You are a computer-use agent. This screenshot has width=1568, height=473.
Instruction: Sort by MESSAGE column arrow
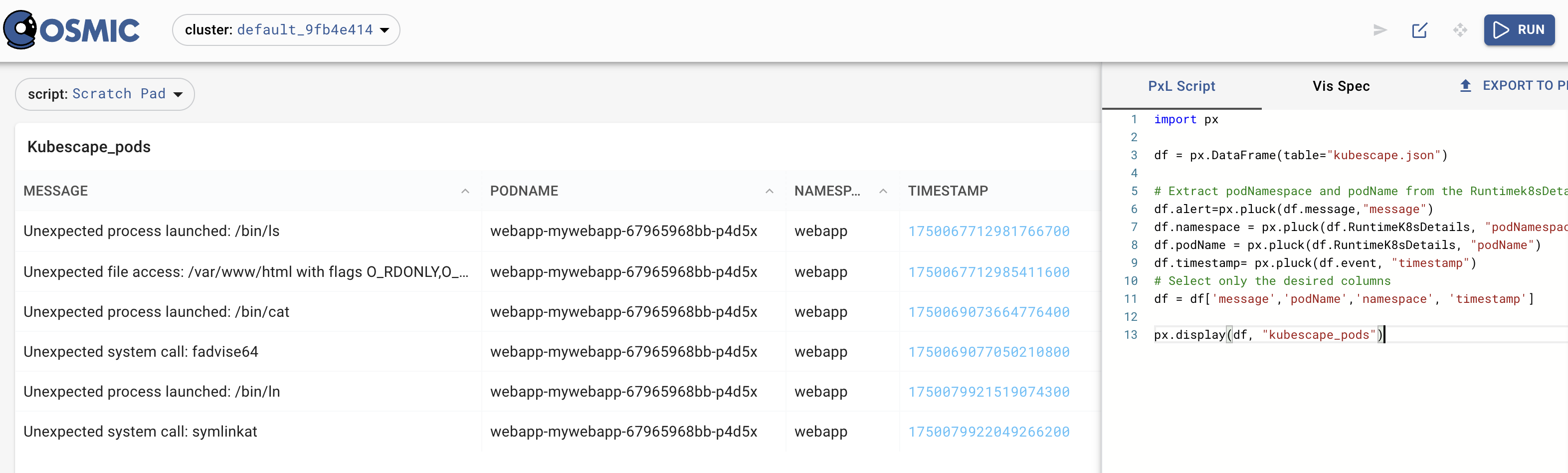pos(465,191)
